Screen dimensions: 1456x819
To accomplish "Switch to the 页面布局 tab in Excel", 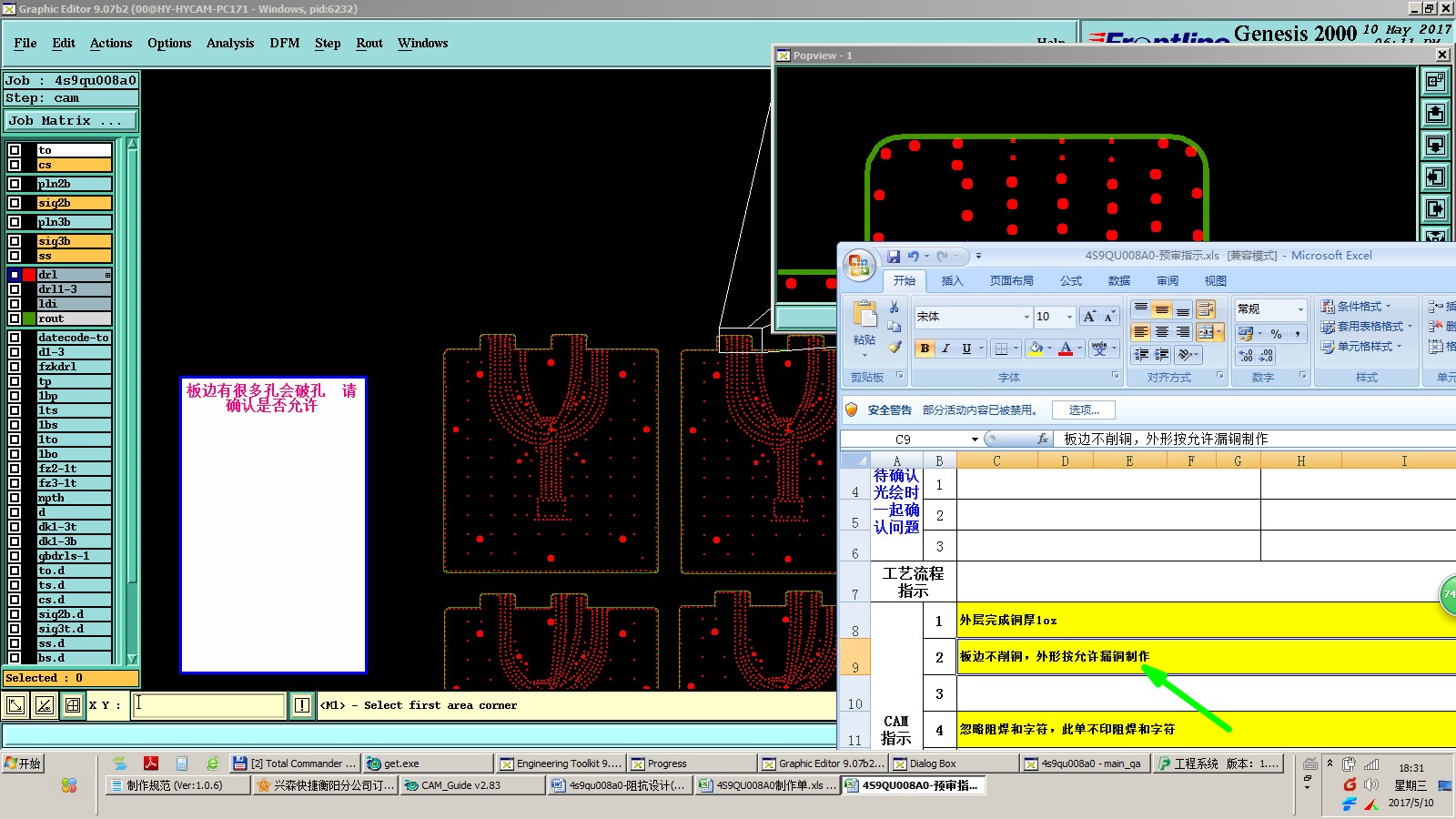I will click(1012, 281).
